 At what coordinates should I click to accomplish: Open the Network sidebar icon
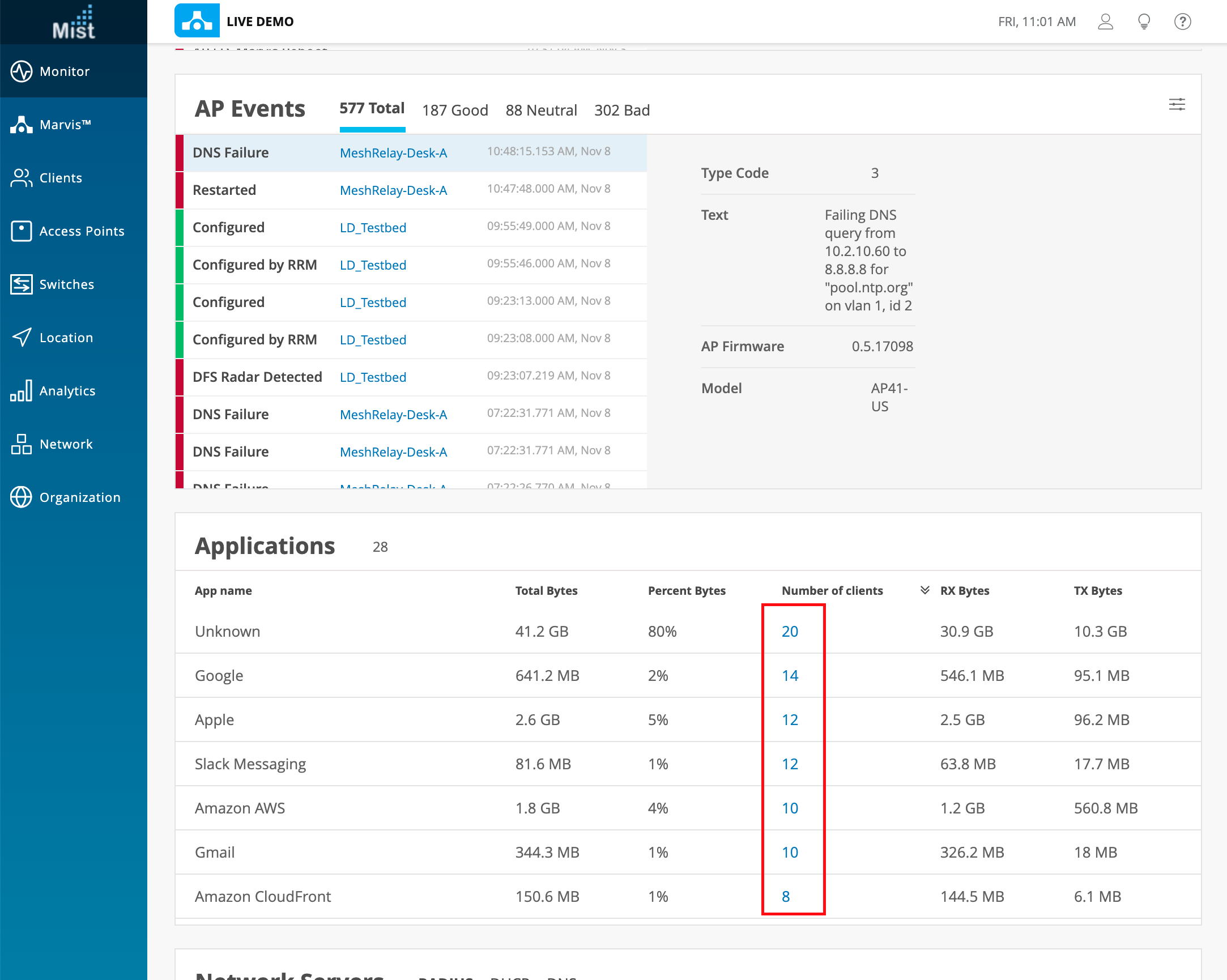click(x=21, y=444)
